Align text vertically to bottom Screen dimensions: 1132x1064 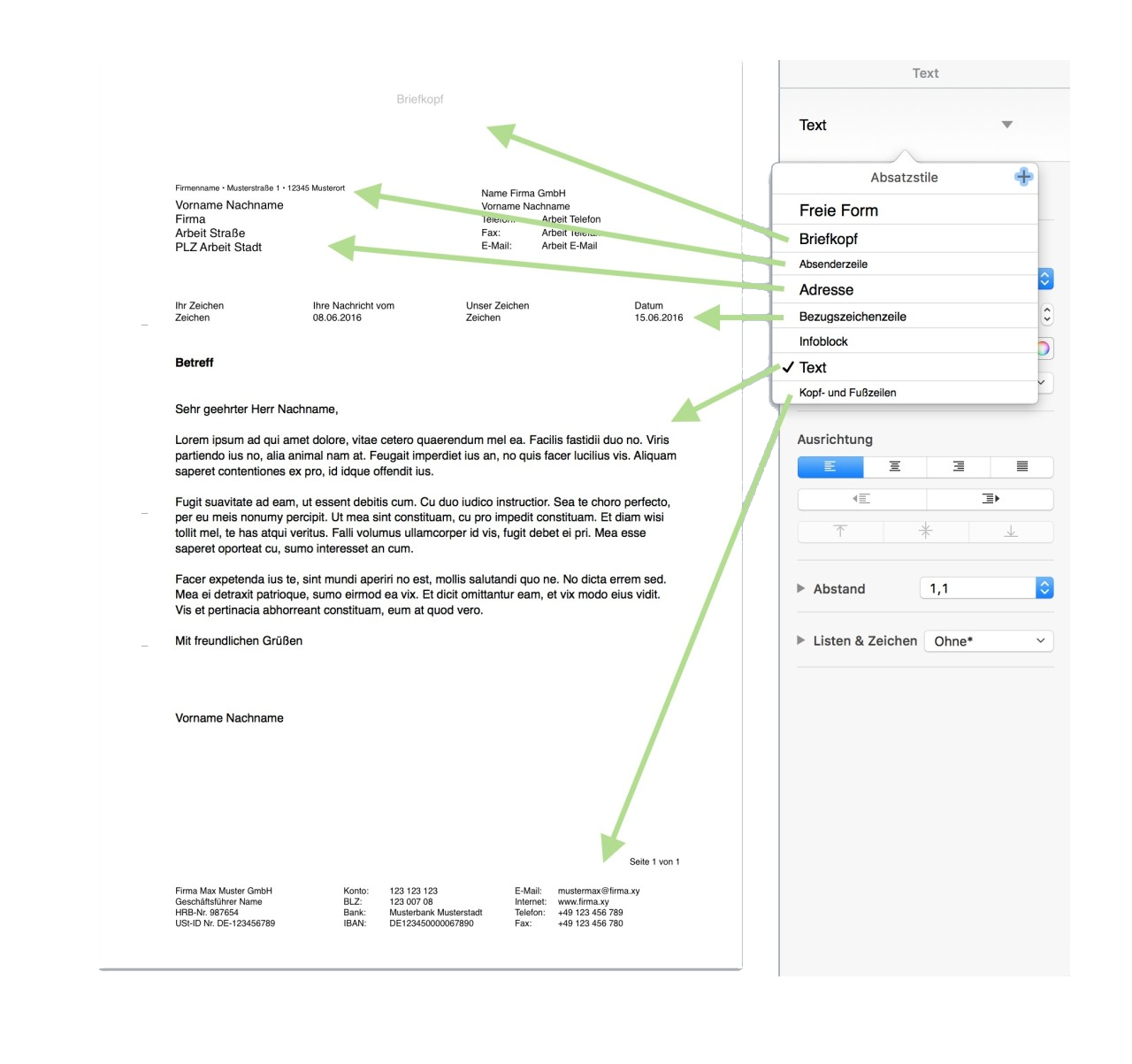(1011, 532)
